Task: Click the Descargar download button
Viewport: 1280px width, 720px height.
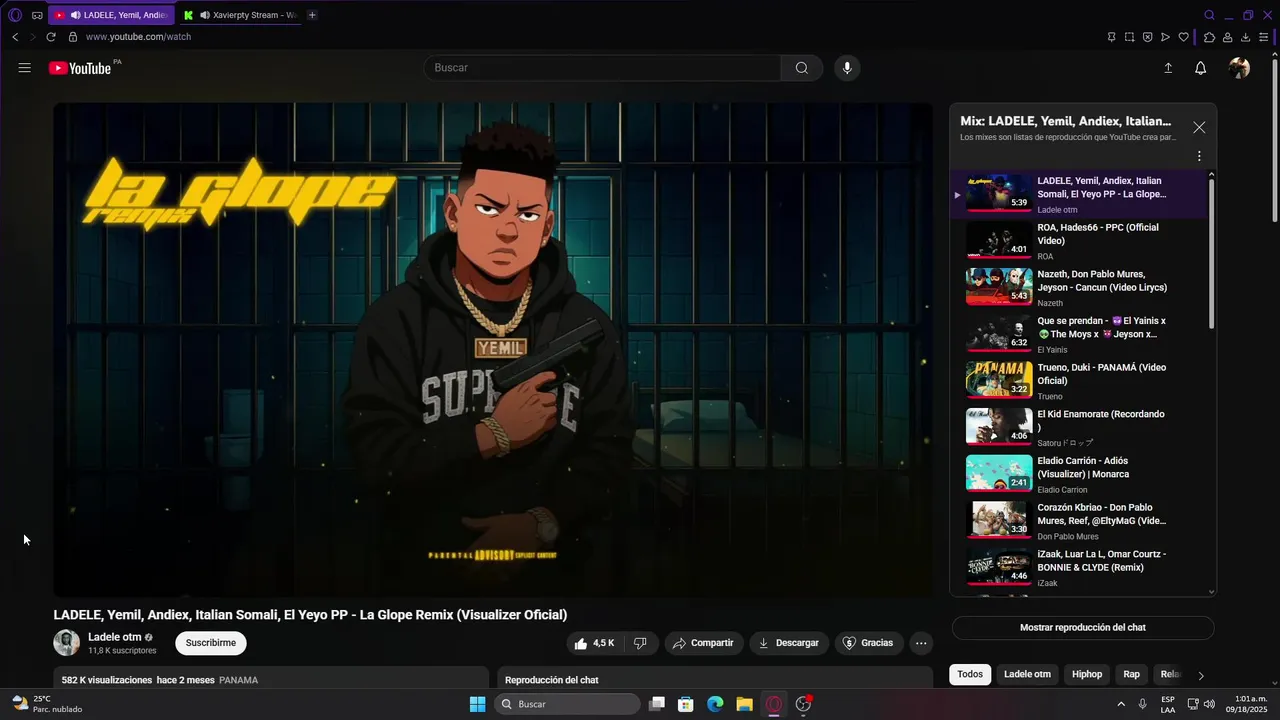Action: 788,643
